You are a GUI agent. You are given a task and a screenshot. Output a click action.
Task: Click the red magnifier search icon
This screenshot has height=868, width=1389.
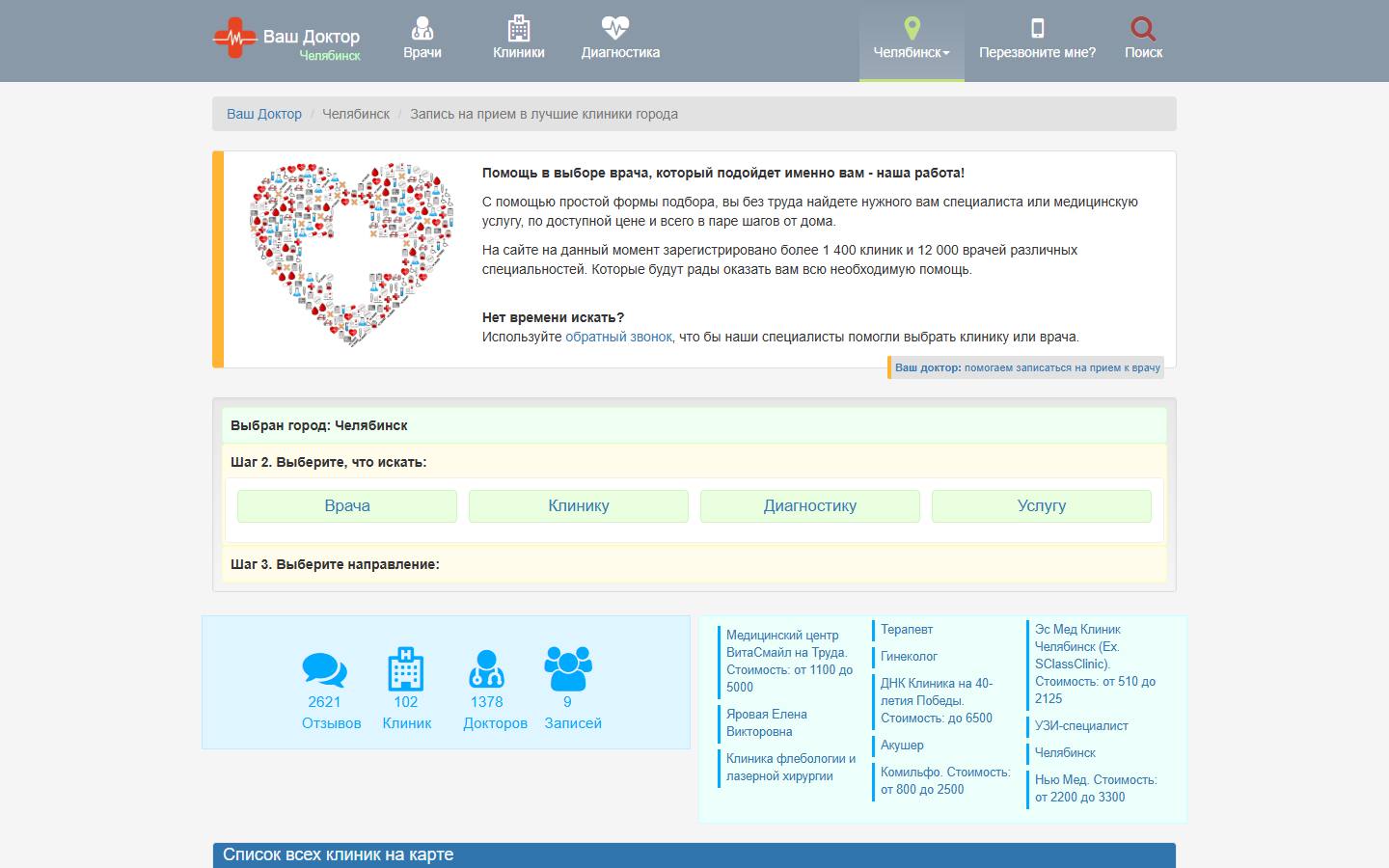tap(1143, 28)
